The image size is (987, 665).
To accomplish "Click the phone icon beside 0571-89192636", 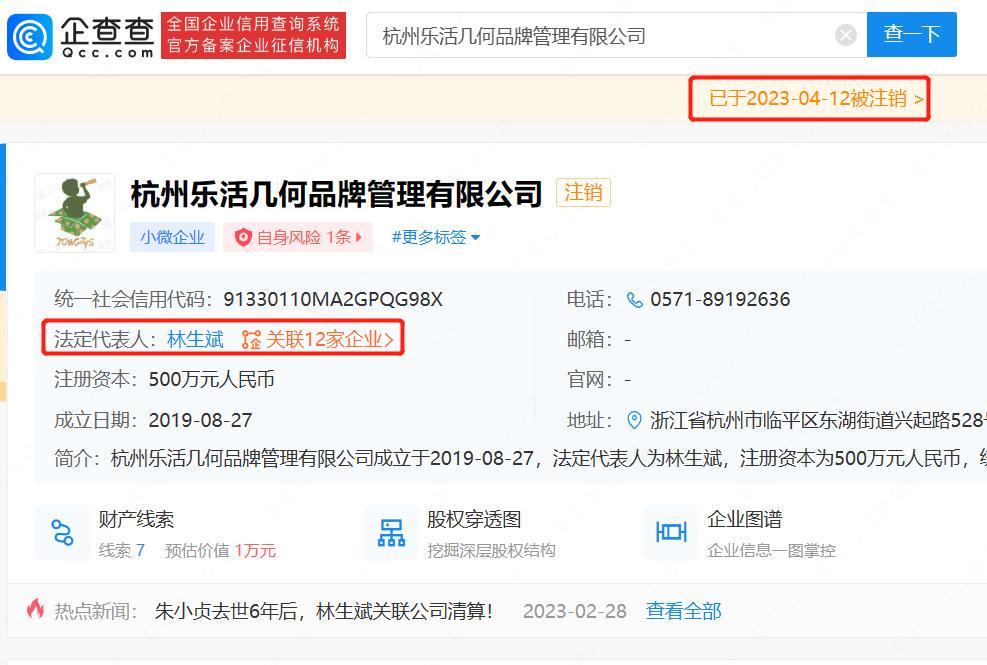I will 634,300.
